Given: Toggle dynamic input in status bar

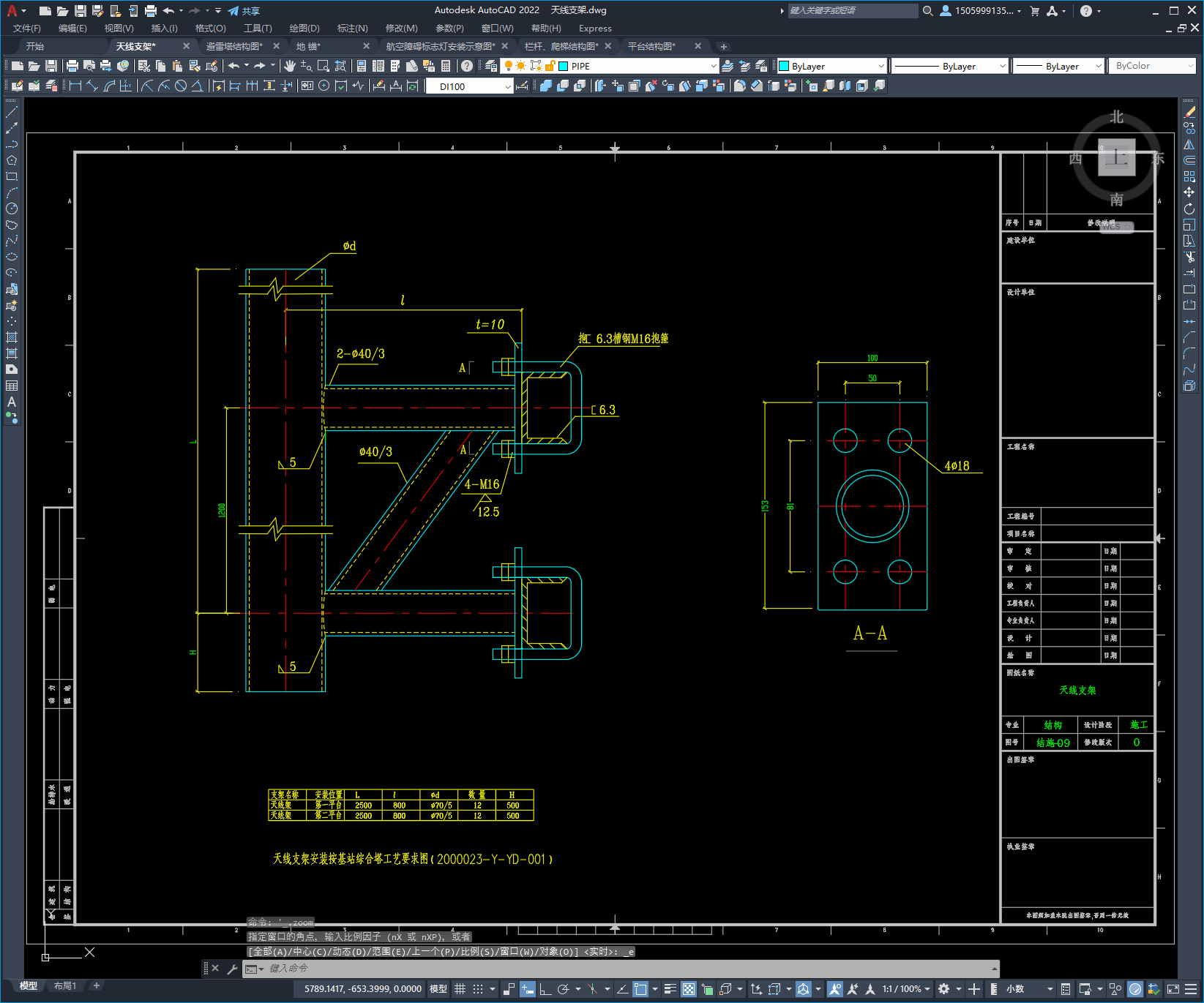Looking at the screenshot, I should [528, 989].
